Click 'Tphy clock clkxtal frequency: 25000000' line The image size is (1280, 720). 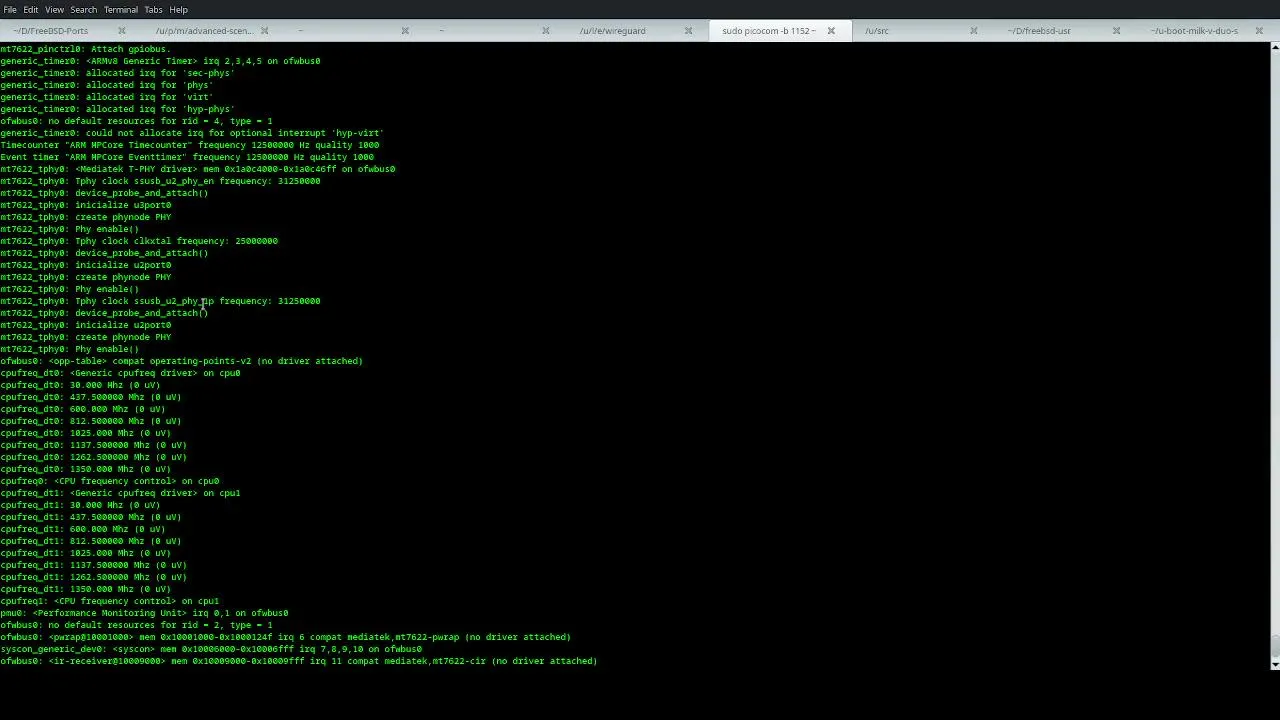(139, 241)
